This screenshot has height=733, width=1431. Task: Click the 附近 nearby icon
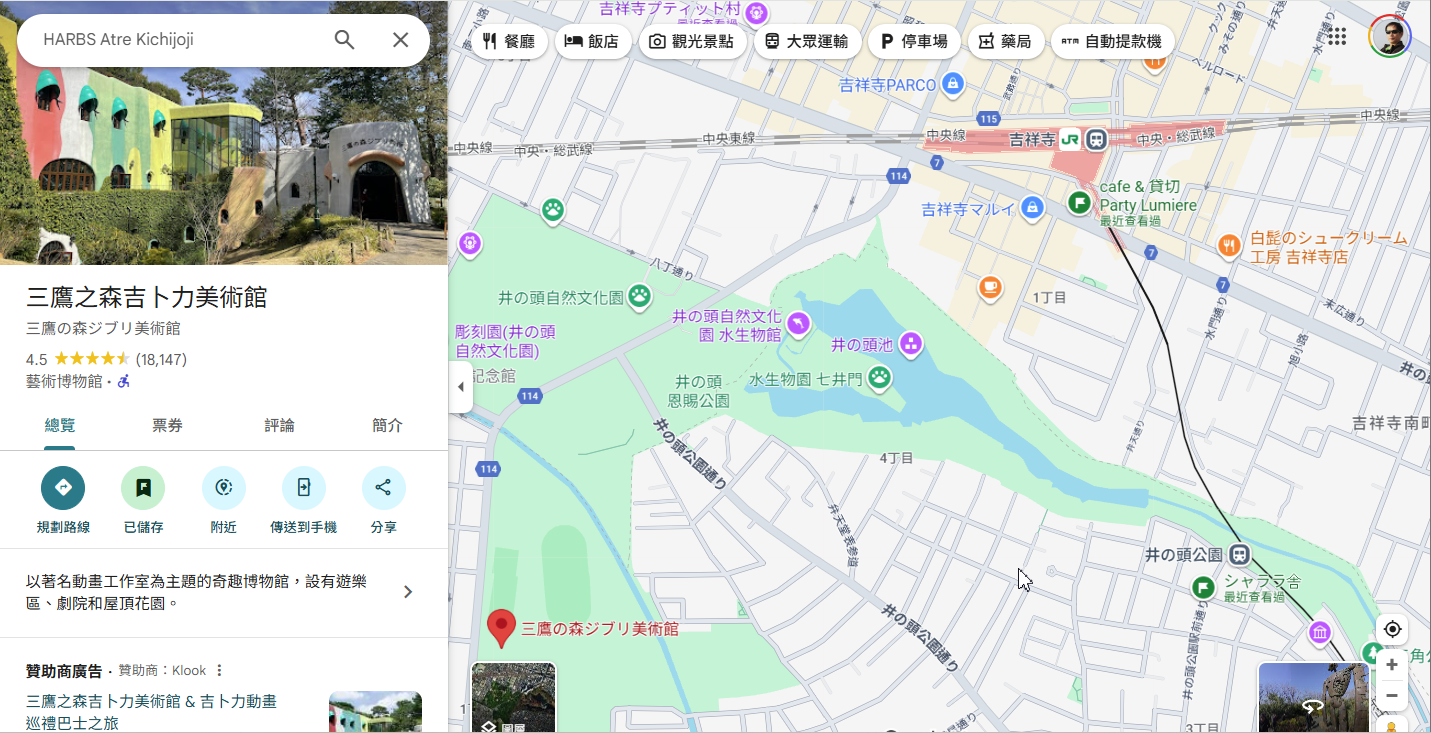[x=223, y=488]
